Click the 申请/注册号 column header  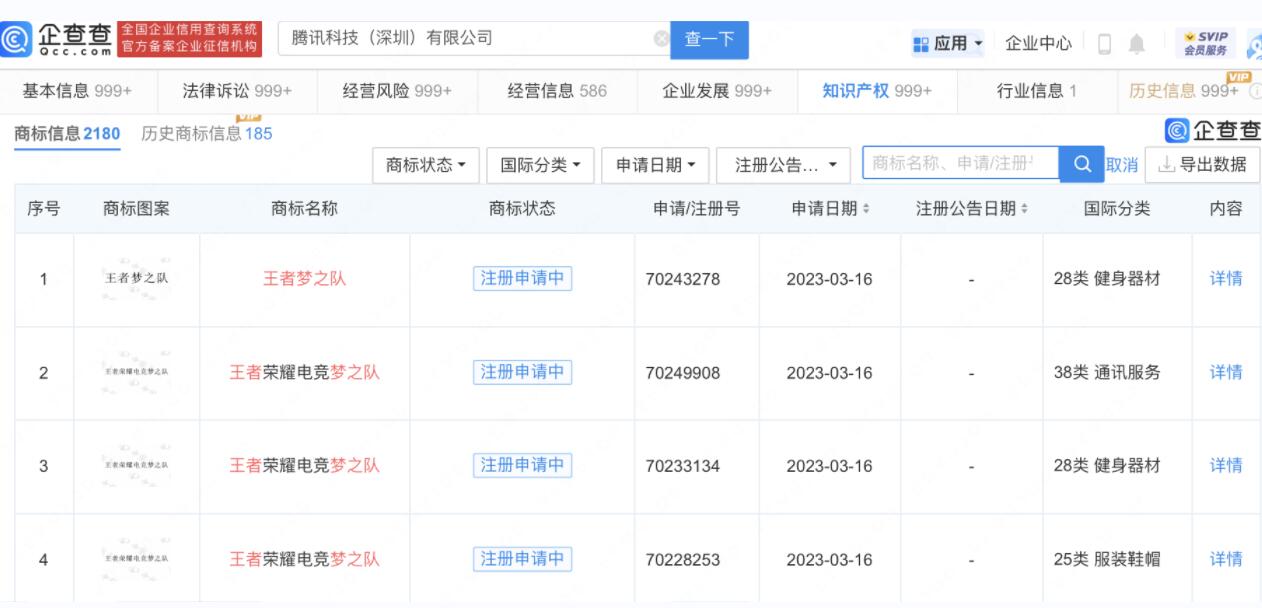click(696, 209)
